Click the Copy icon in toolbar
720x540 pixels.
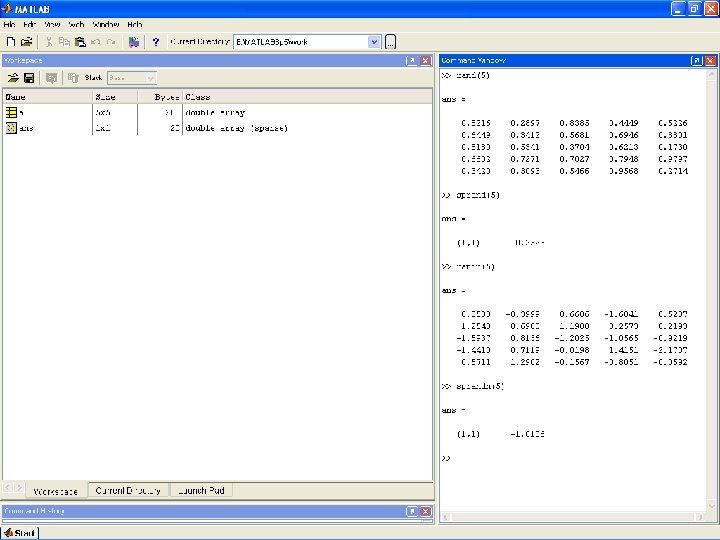[64, 42]
